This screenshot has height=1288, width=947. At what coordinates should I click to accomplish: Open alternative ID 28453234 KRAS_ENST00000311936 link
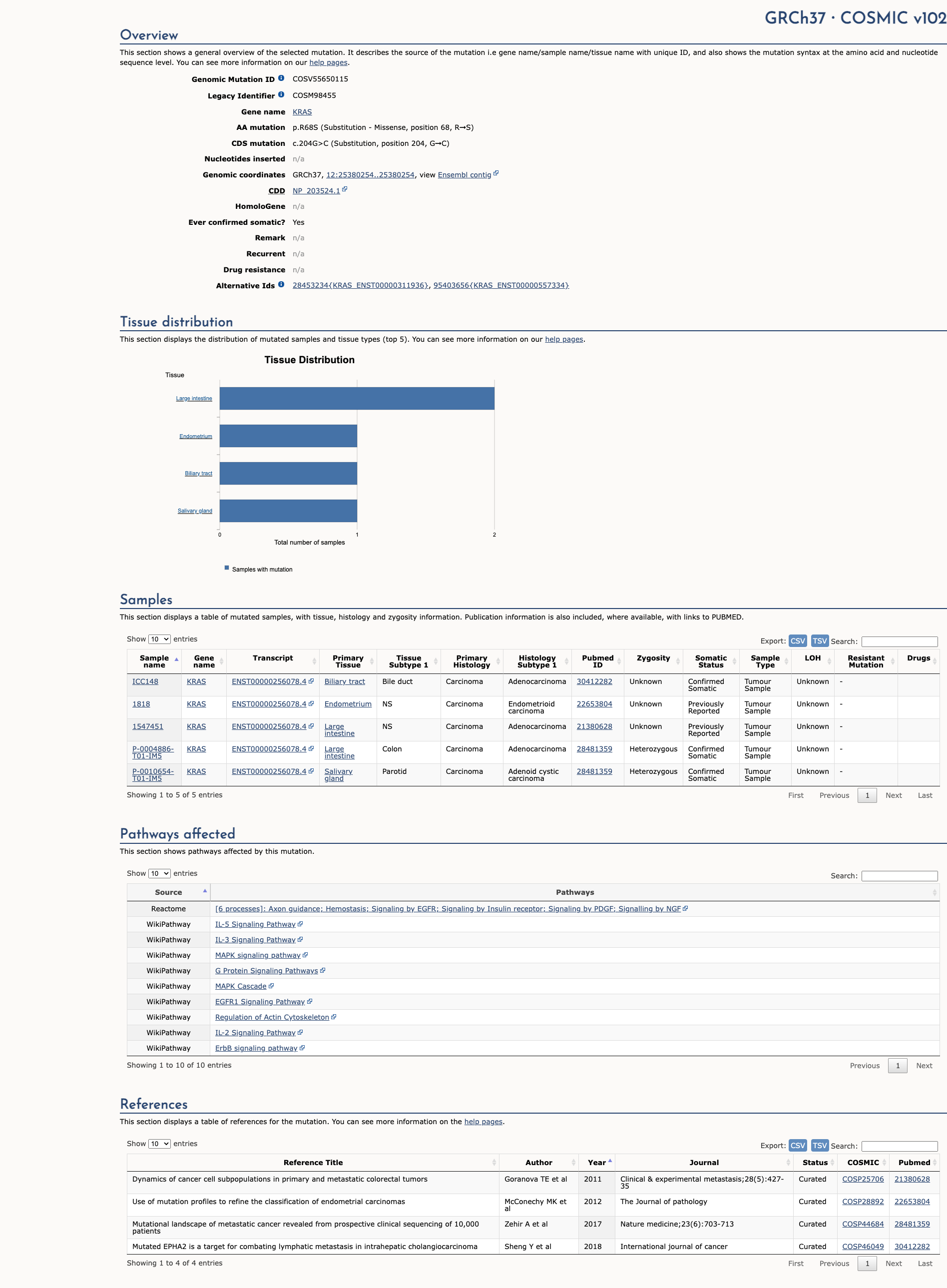[x=361, y=285]
